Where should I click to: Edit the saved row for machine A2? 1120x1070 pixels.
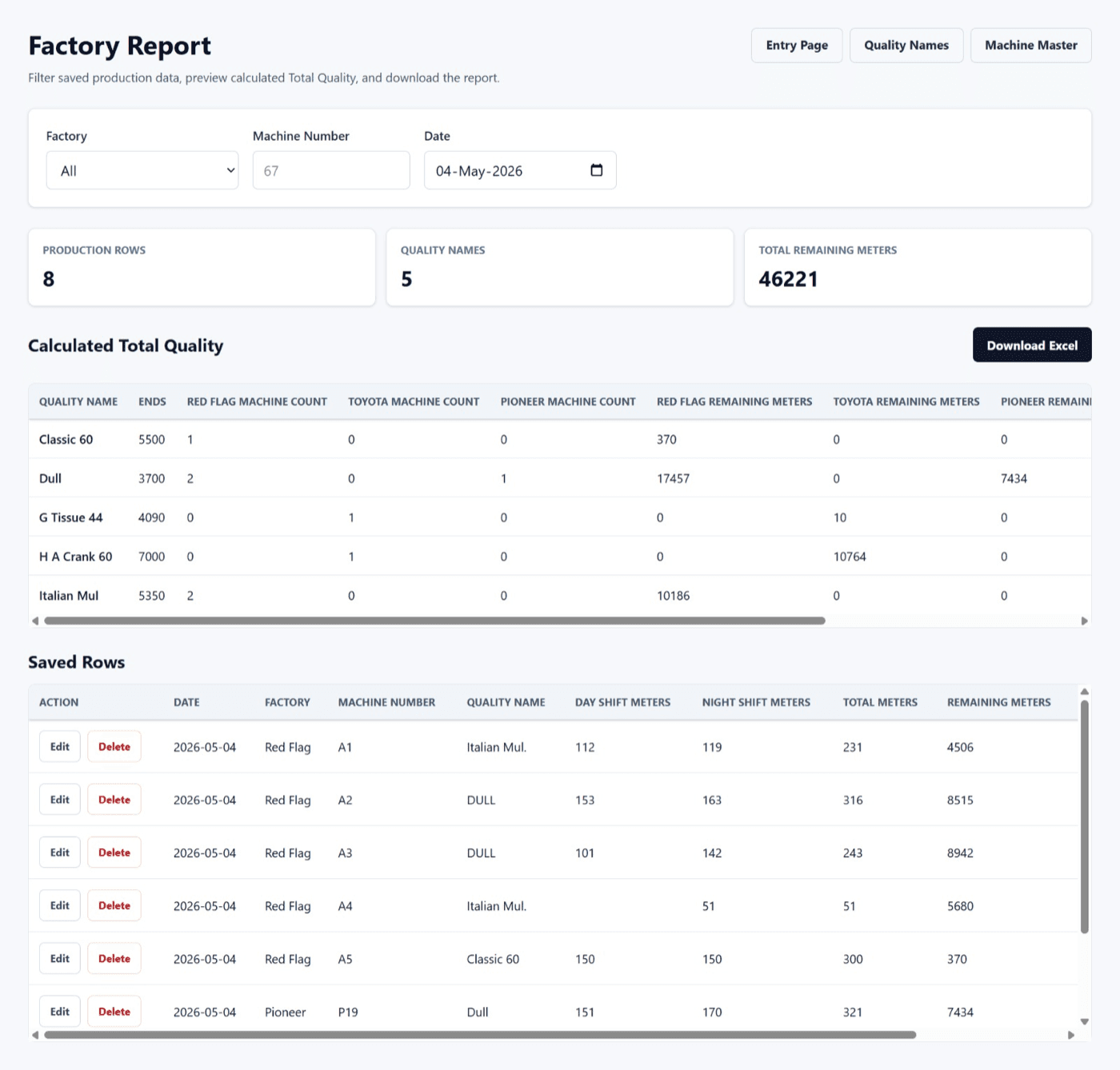(x=60, y=800)
